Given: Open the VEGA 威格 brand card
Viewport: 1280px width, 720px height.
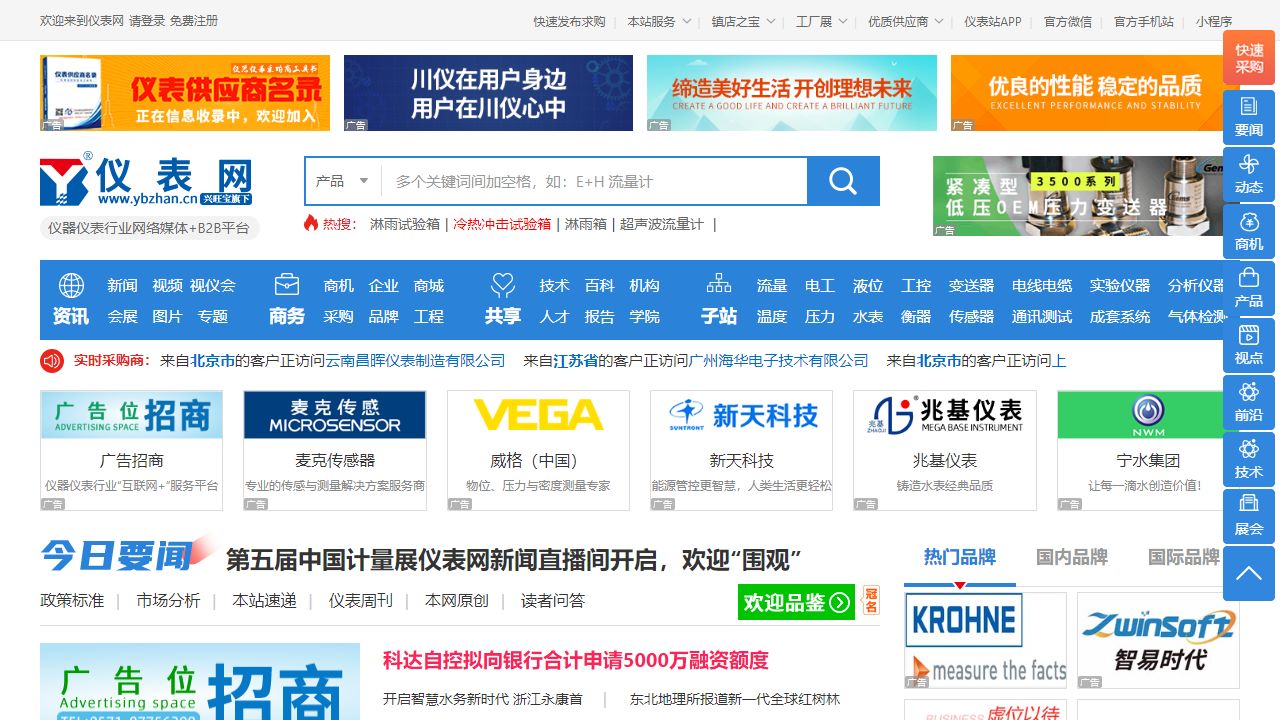Looking at the screenshot, I should pyautogui.click(x=538, y=450).
